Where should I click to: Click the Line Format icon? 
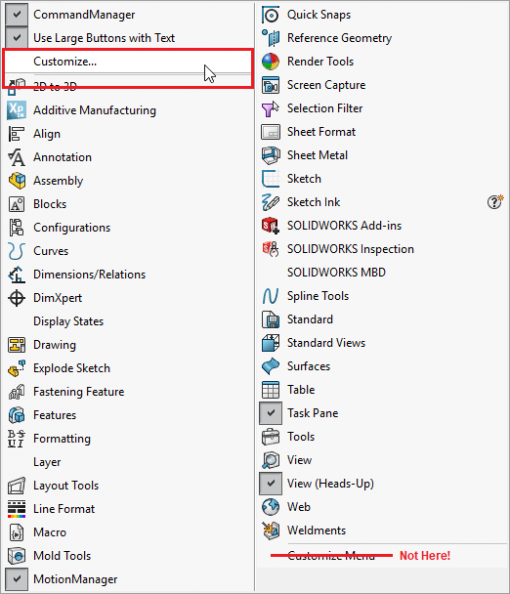[16, 509]
